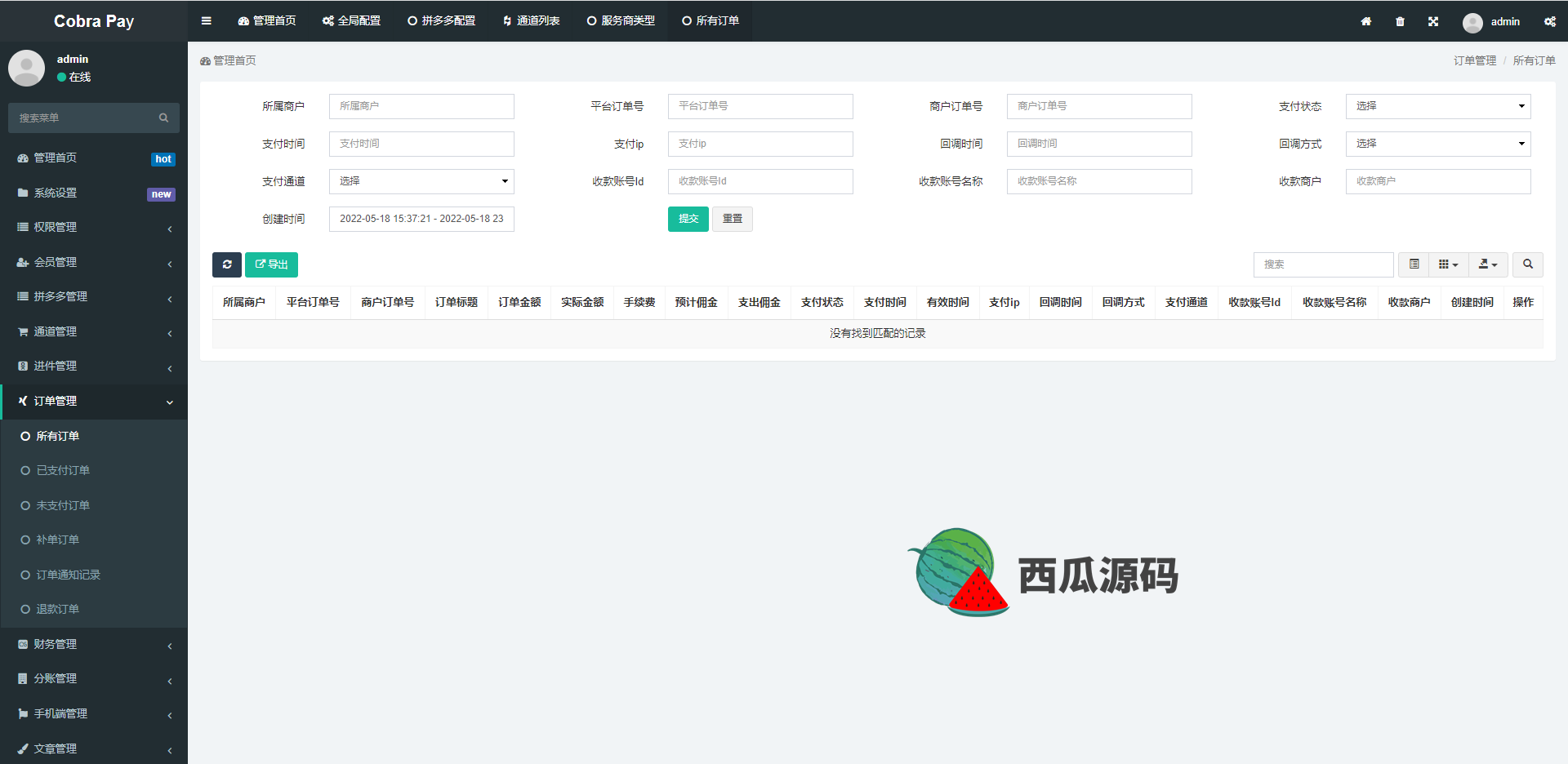Click the hamburger menu toggle icon

207,21
